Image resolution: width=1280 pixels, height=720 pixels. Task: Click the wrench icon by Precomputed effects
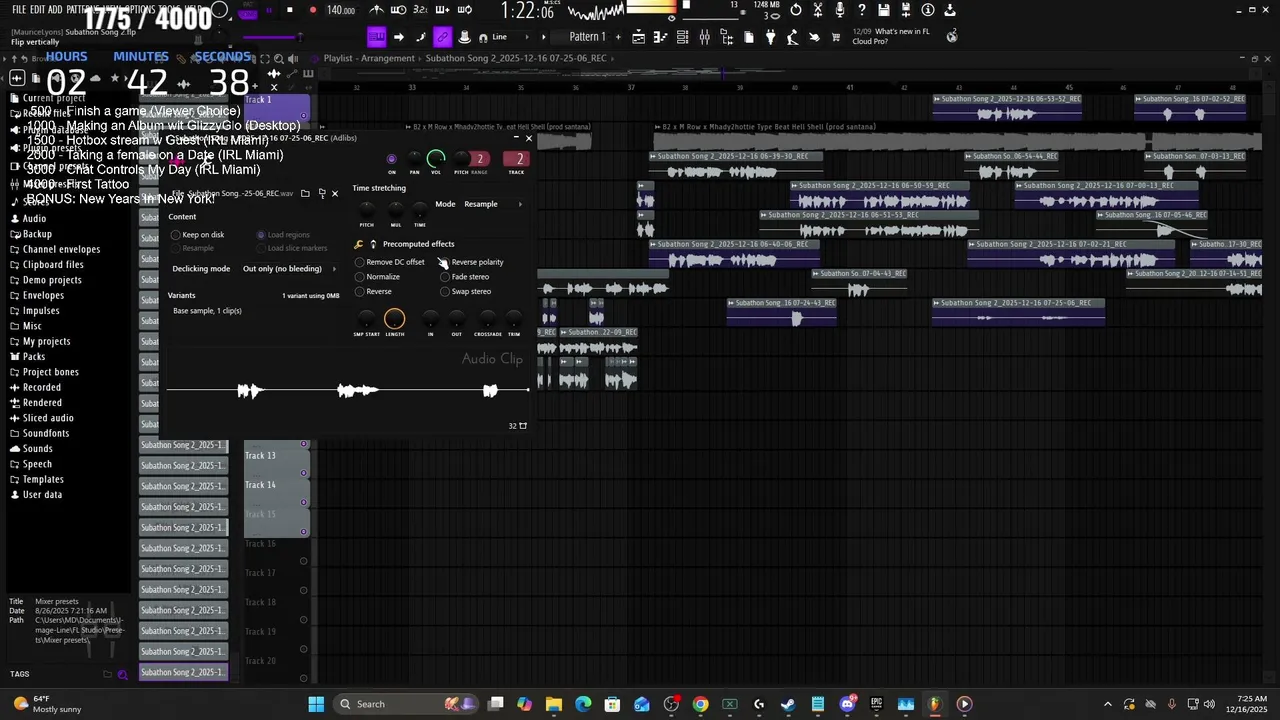click(359, 244)
